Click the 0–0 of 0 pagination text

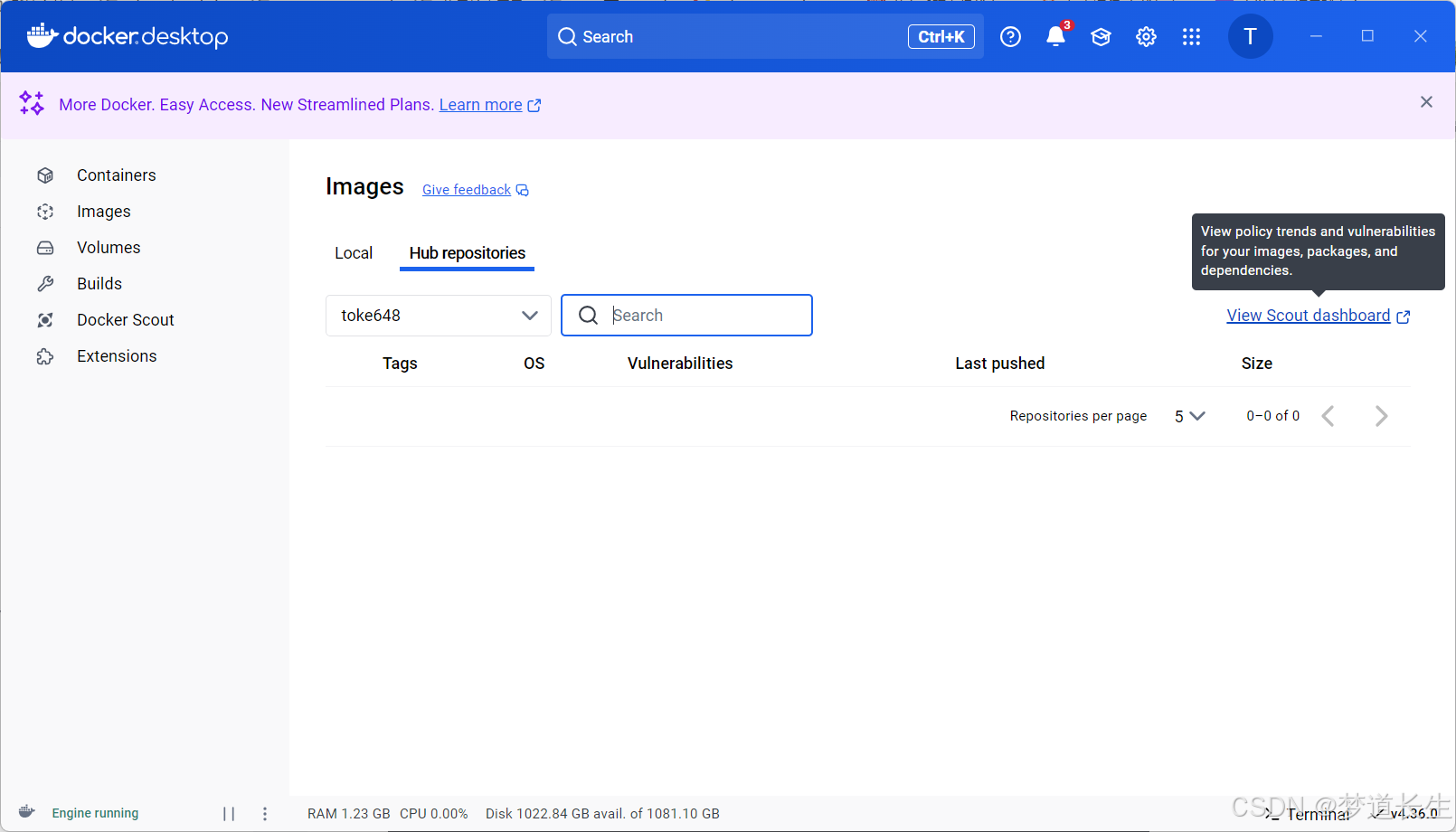1272,416
